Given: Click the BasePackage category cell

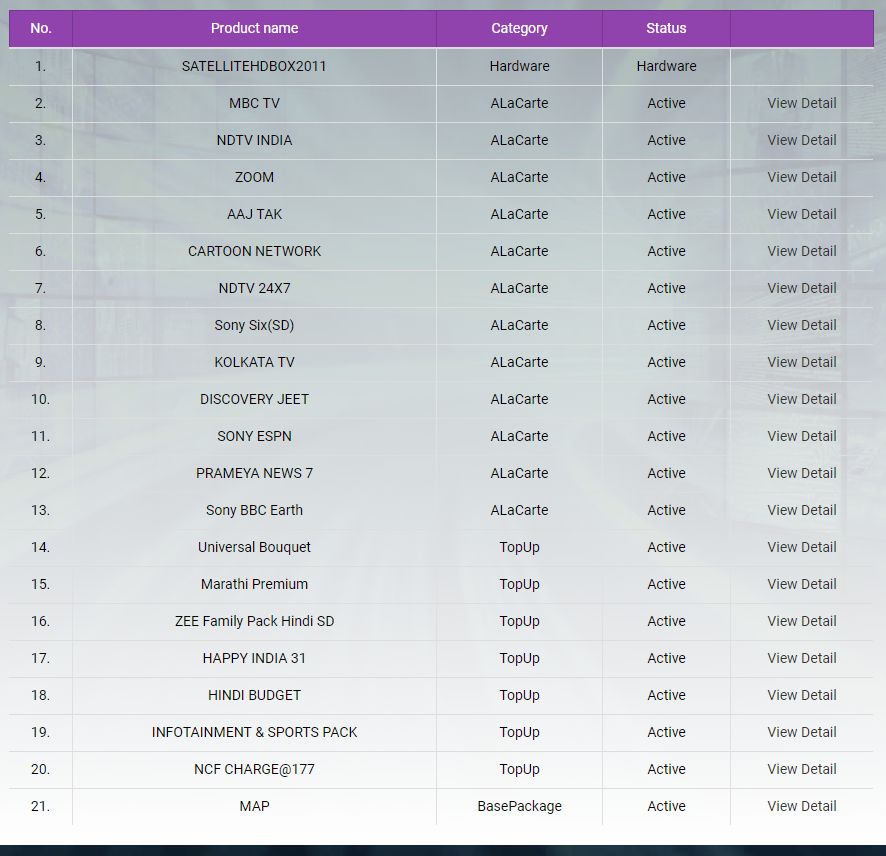Looking at the screenshot, I should point(519,806).
